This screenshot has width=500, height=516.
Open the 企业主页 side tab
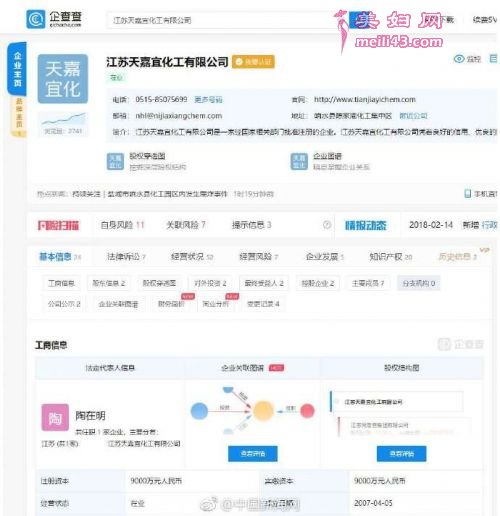pos(17,69)
